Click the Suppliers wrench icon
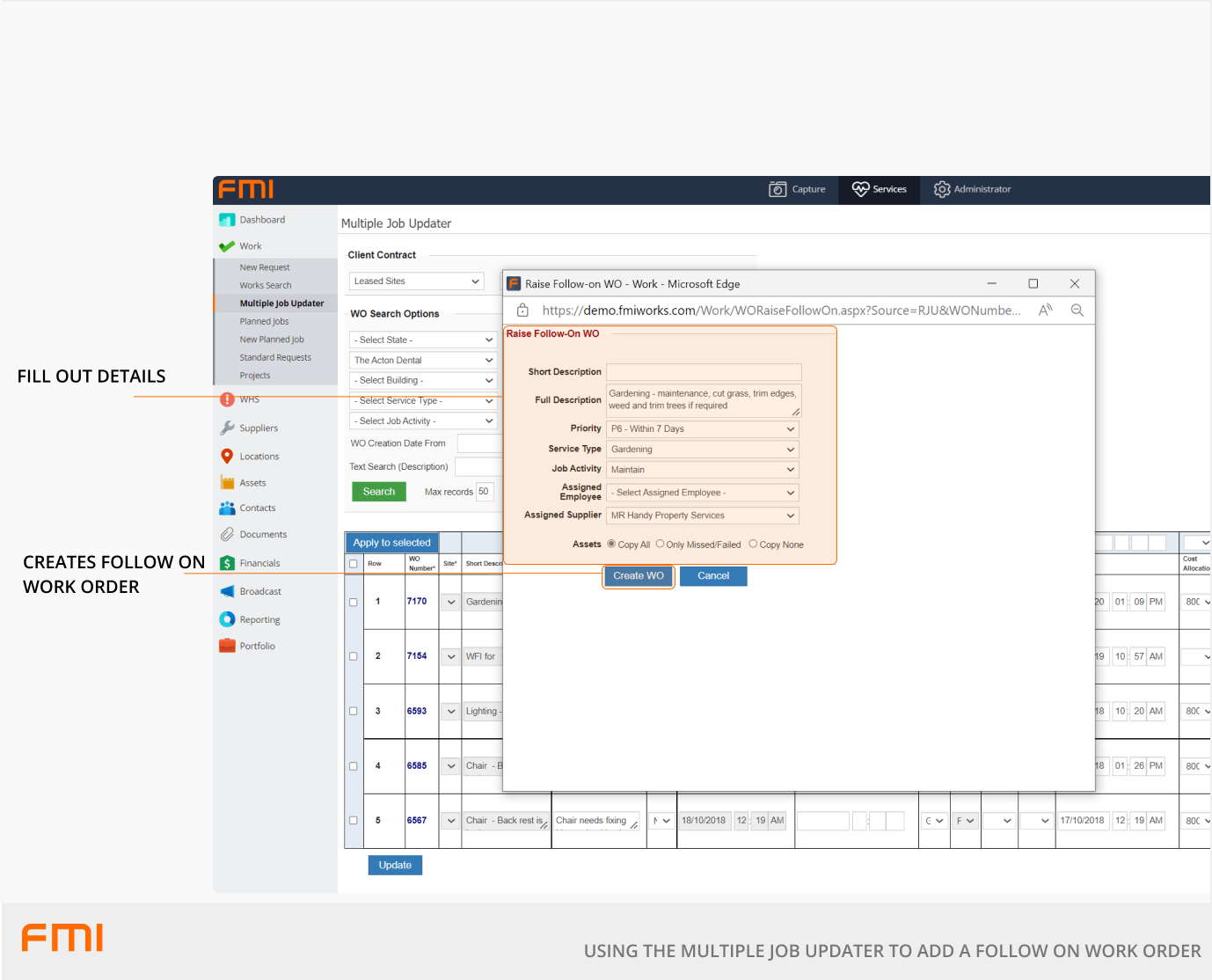Screen dimensions: 1212x980 [x=227, y=428]
